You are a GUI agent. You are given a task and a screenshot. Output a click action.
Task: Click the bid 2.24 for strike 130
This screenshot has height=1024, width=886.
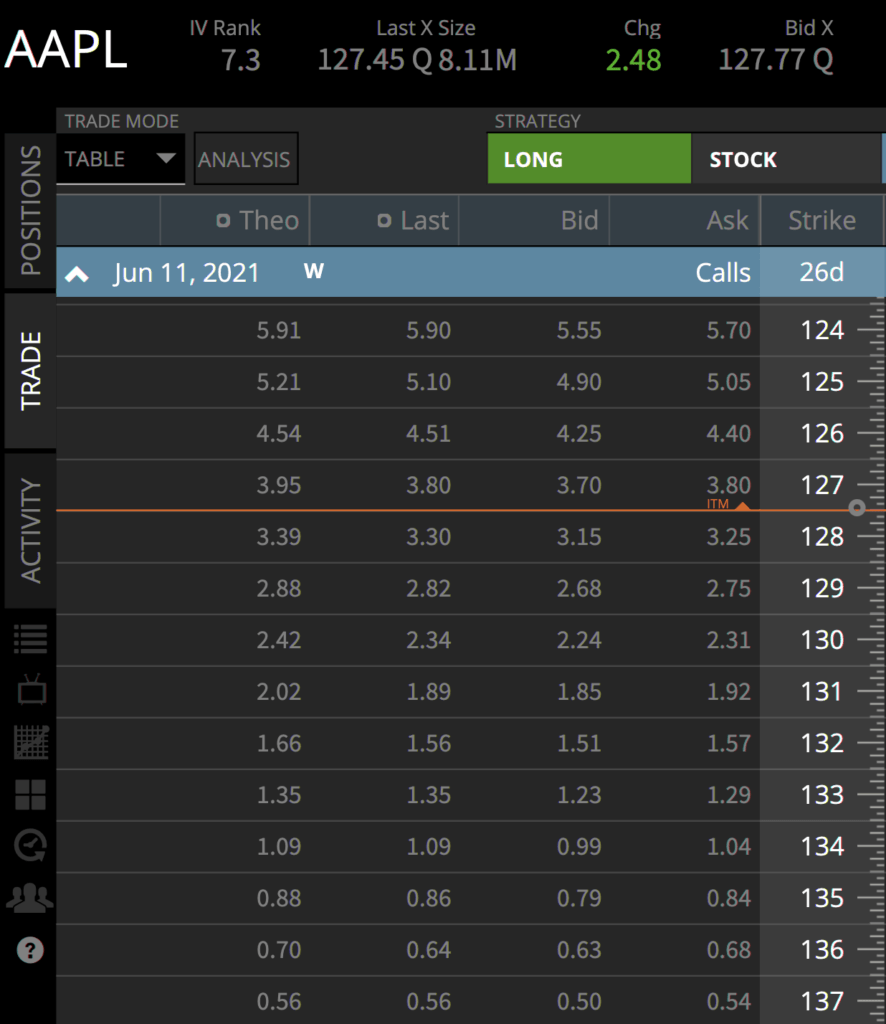click(x=578, y=640)
